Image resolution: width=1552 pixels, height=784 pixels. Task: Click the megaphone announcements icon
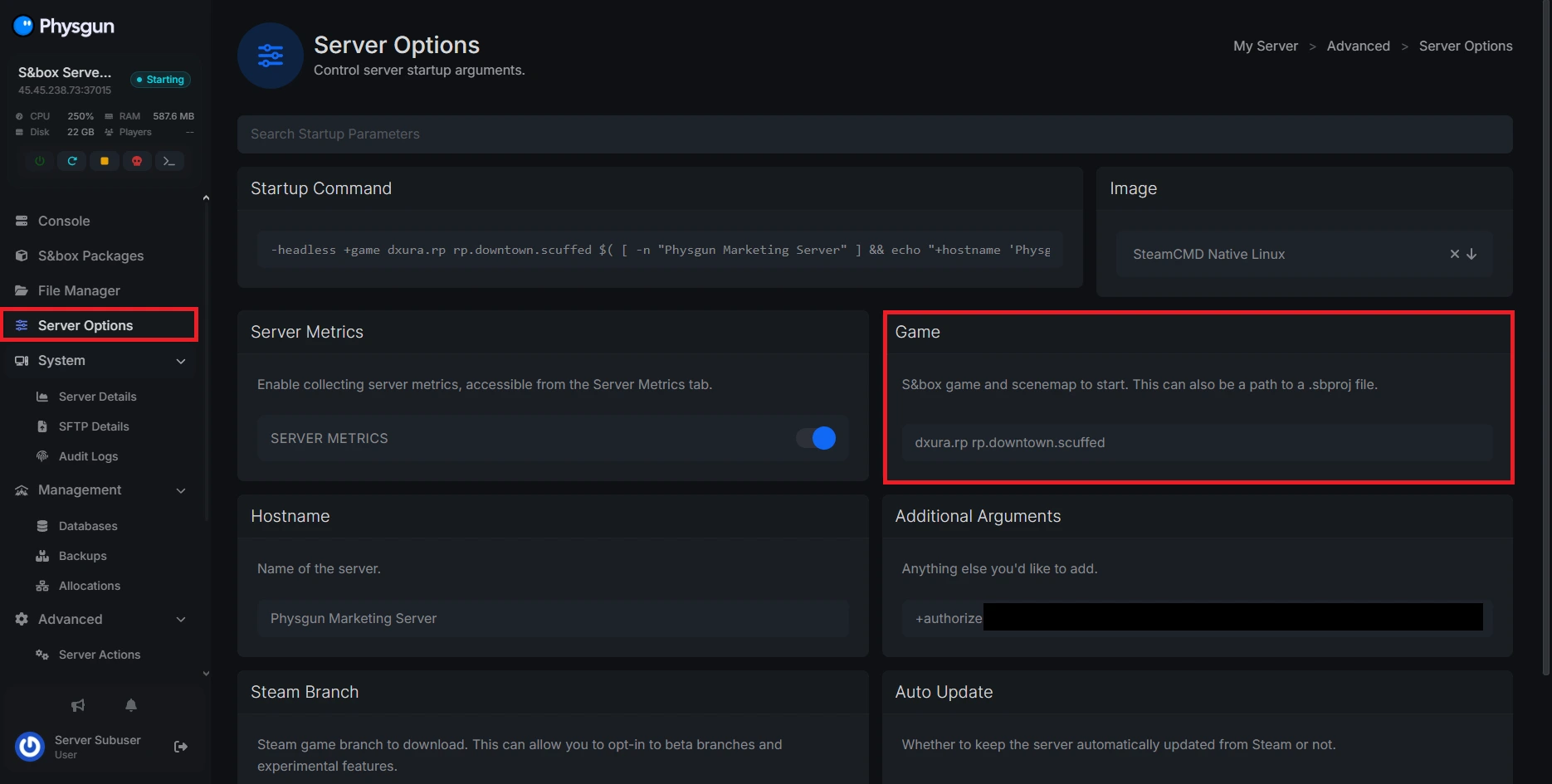78,705
